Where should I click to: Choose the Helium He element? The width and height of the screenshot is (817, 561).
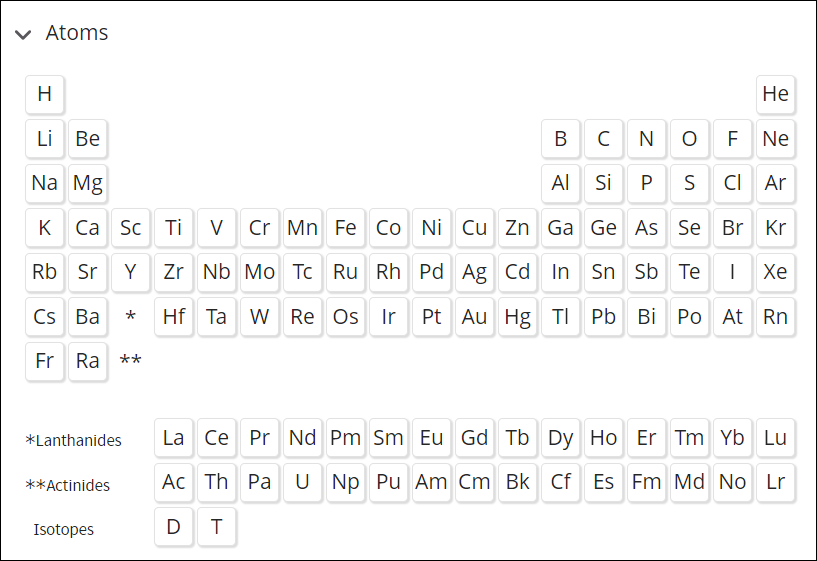click(x=775, y=94)
